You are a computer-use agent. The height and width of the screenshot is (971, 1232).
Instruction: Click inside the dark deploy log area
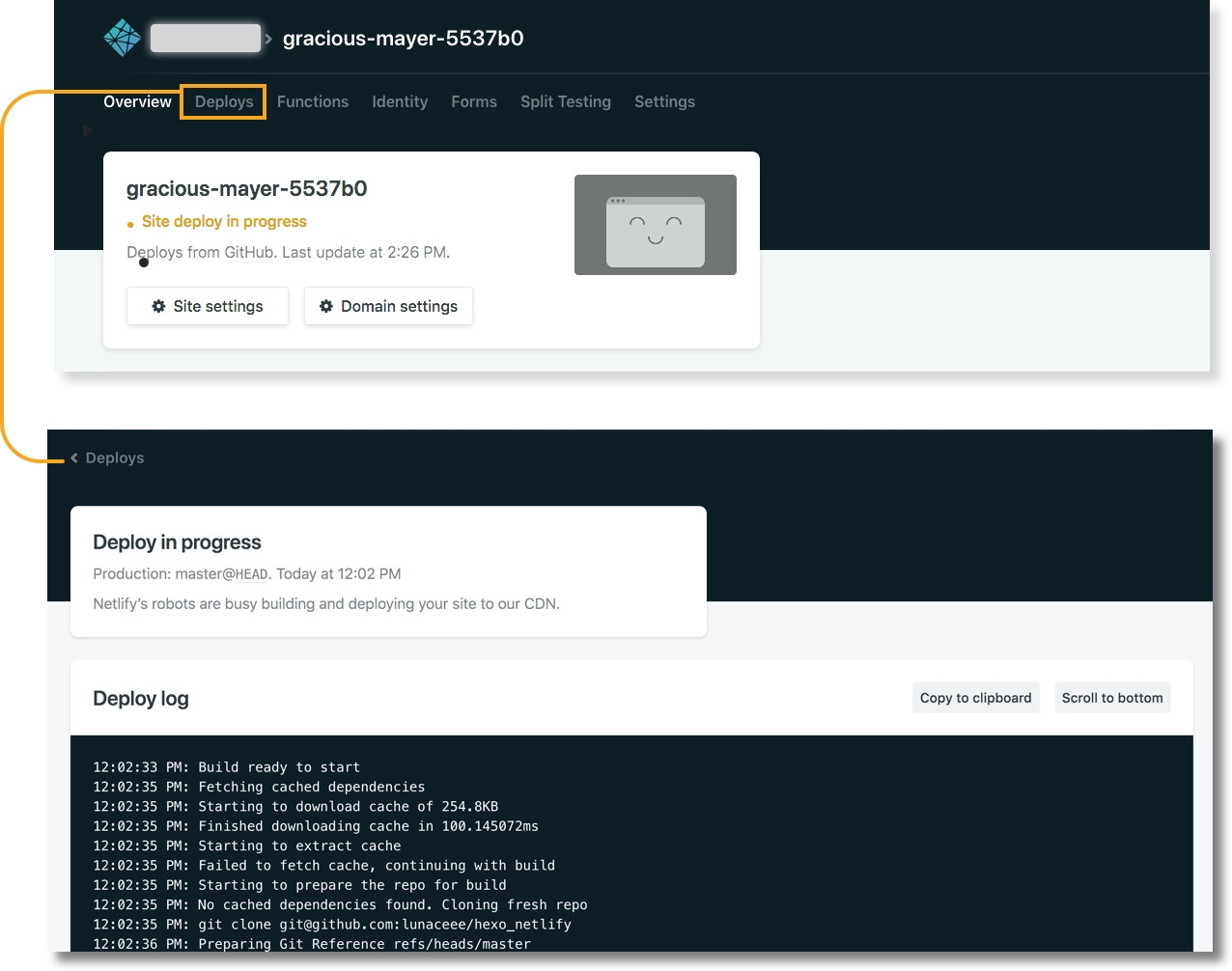tap(628, 849)
